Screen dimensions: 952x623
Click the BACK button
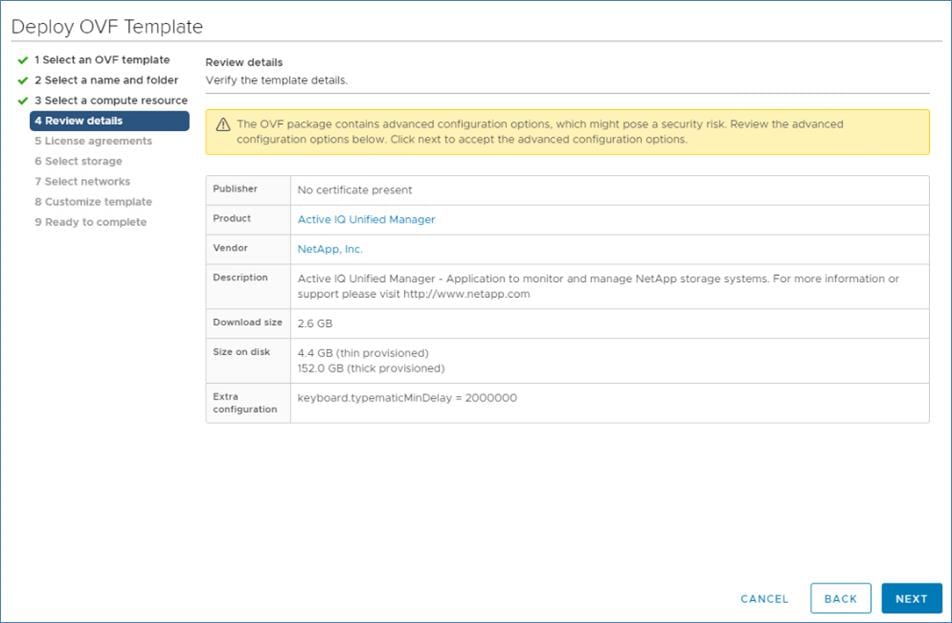pos(840,599)
